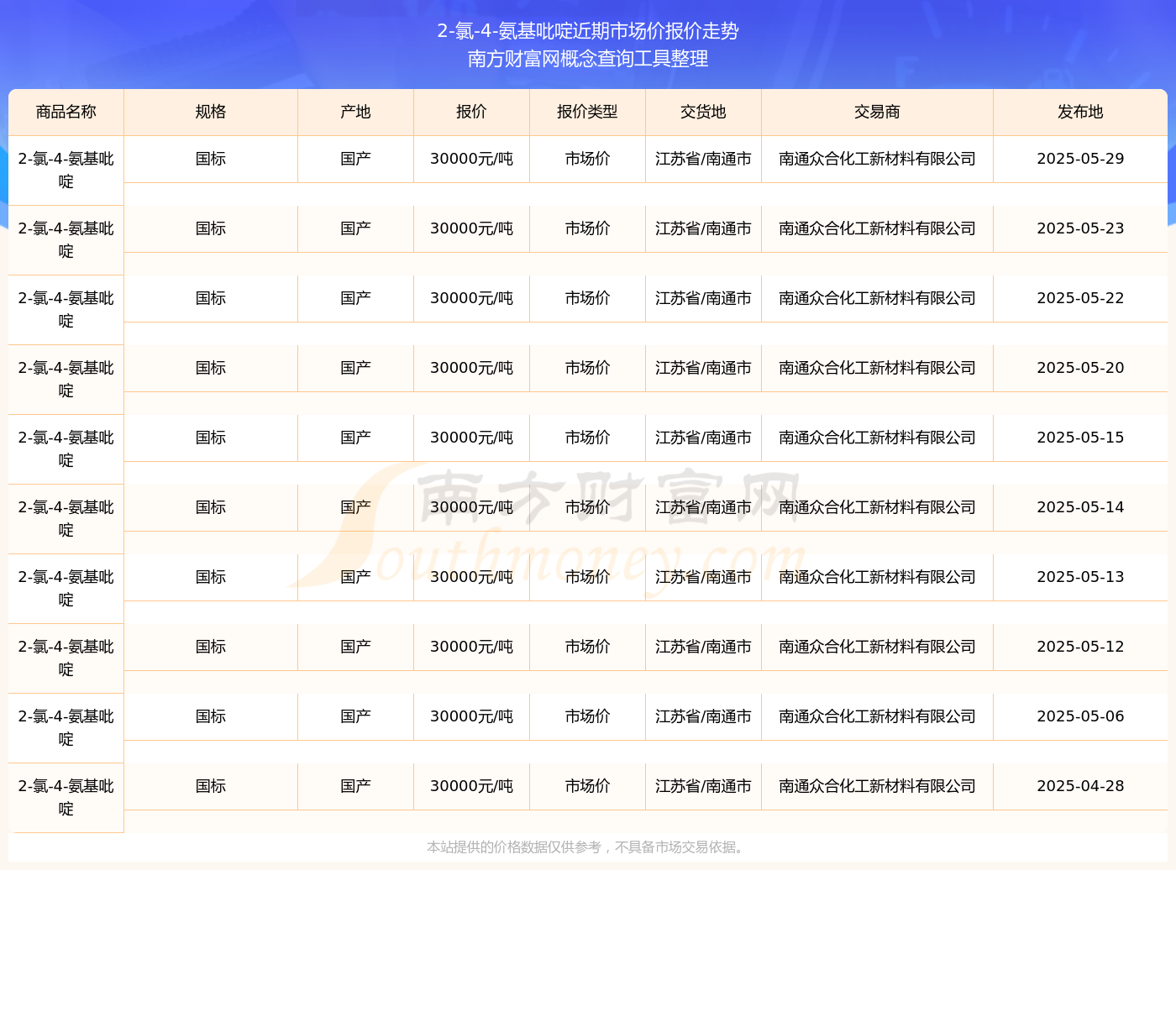Click 南通众合化工新材料有限公司 in 2025-05-12 row
Image resolution: width=1176 pixels, height=1012 pixels.
(x=877, y=647)
